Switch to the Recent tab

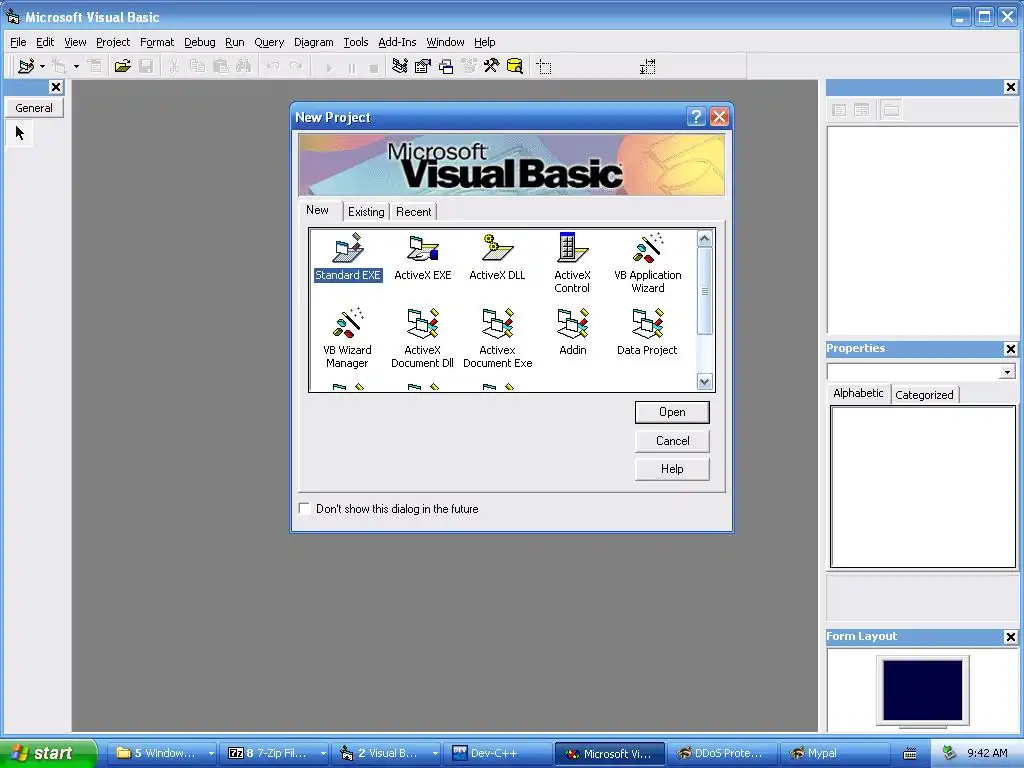[413, 212]
